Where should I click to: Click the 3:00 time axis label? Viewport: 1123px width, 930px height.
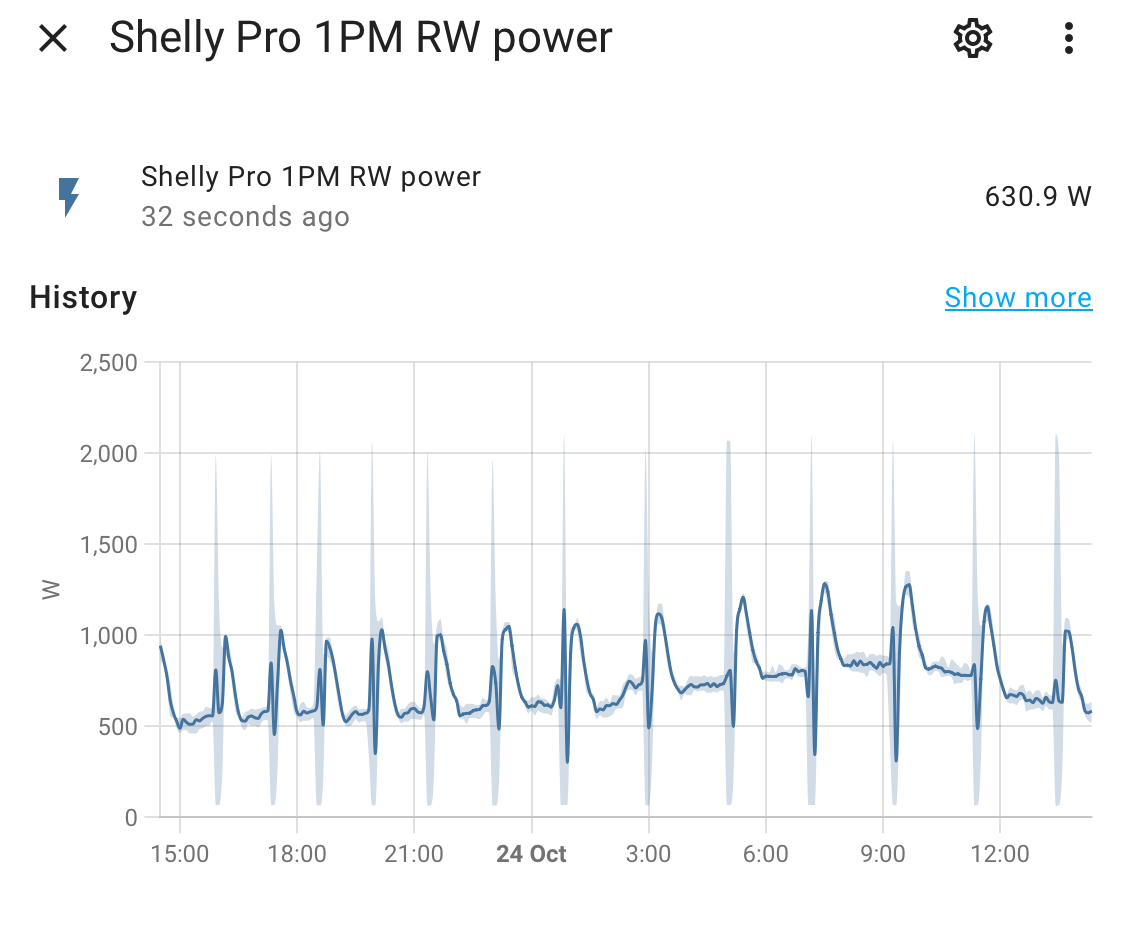pyautogui.click(x=649, y=854)
